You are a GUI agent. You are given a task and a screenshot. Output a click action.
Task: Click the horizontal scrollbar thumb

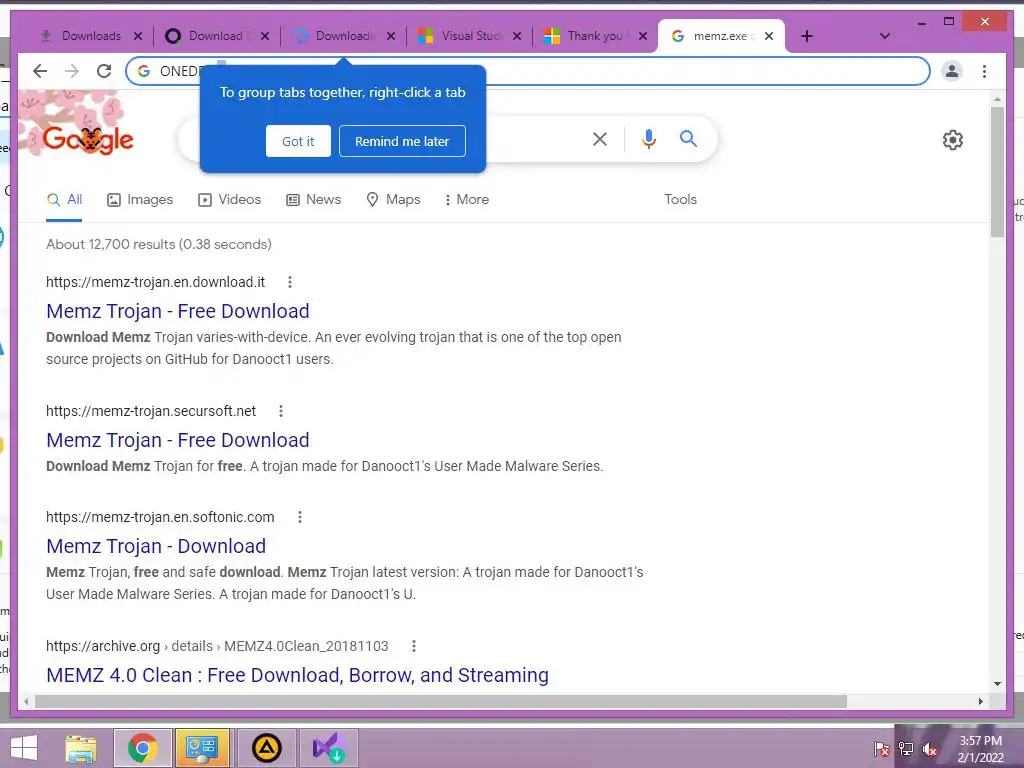[x=441, y=701]
